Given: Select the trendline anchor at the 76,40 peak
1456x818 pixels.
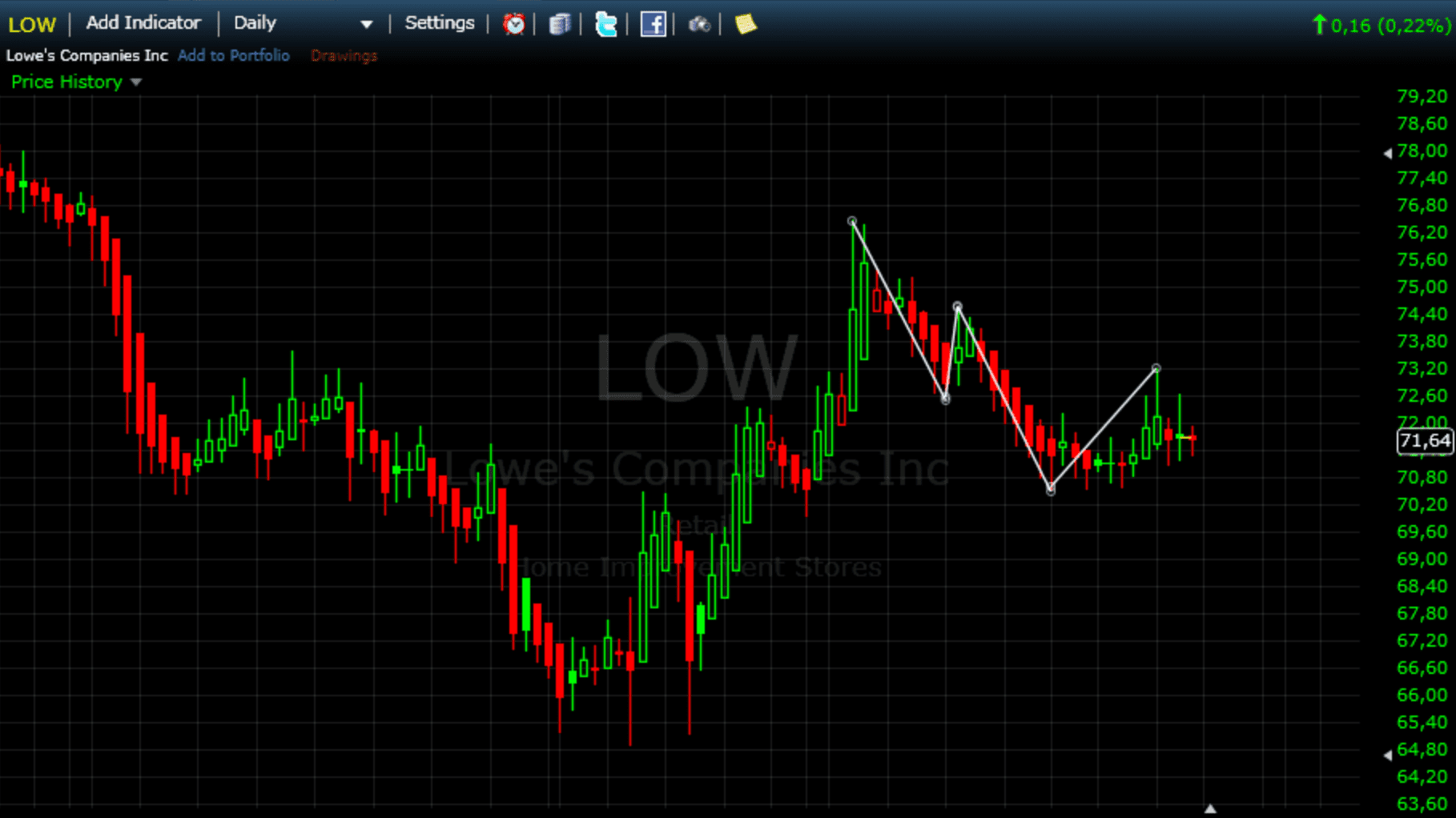Looking at the screenshot, I should pyautogui.click(x=852, y=221).
